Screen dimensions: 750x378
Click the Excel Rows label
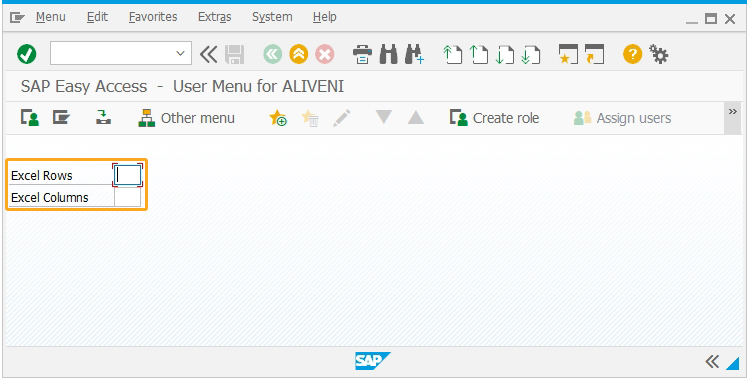pyautogui.click(x=42, y=176)
